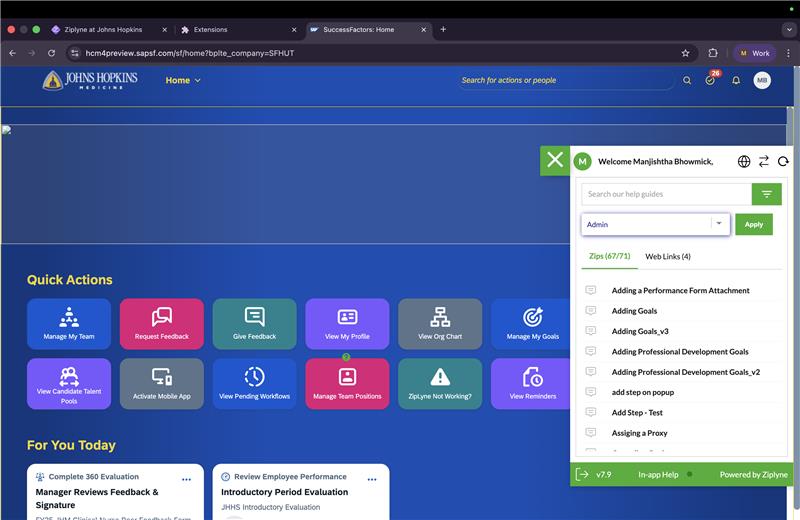Open the Adding Goals_v3 guide
Screen dimensions: 800x520
[x=640, y=331]
